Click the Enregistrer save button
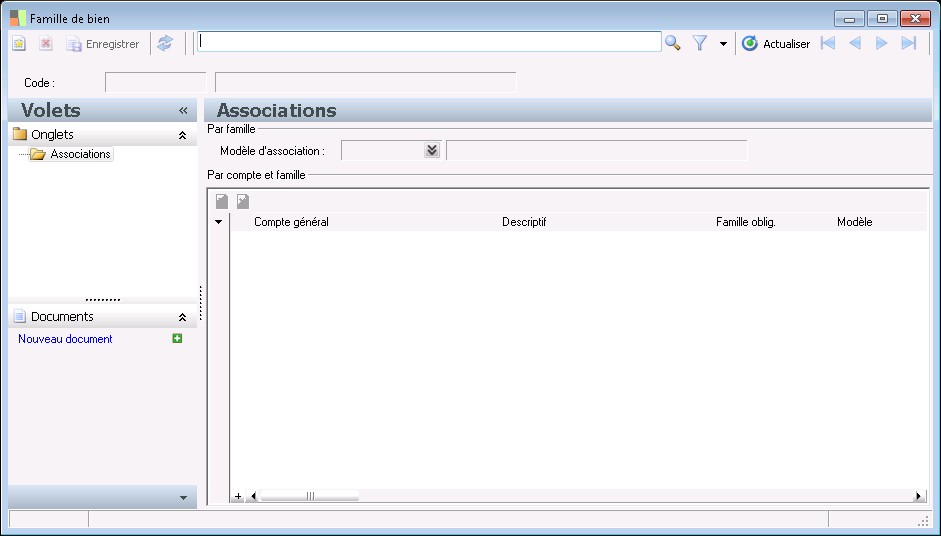Viewport: 941px width, 536px height. click(103, 44)
